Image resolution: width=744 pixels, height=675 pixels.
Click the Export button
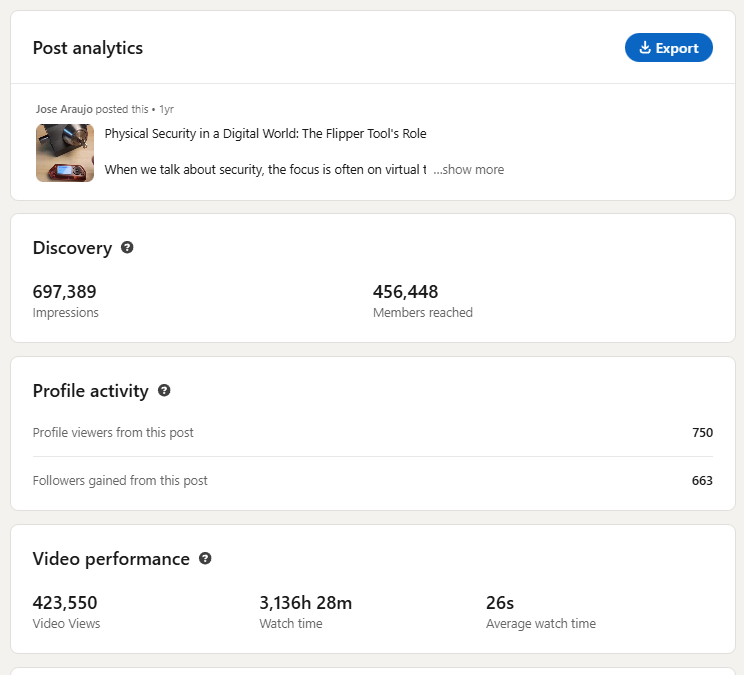pos(668,48)
